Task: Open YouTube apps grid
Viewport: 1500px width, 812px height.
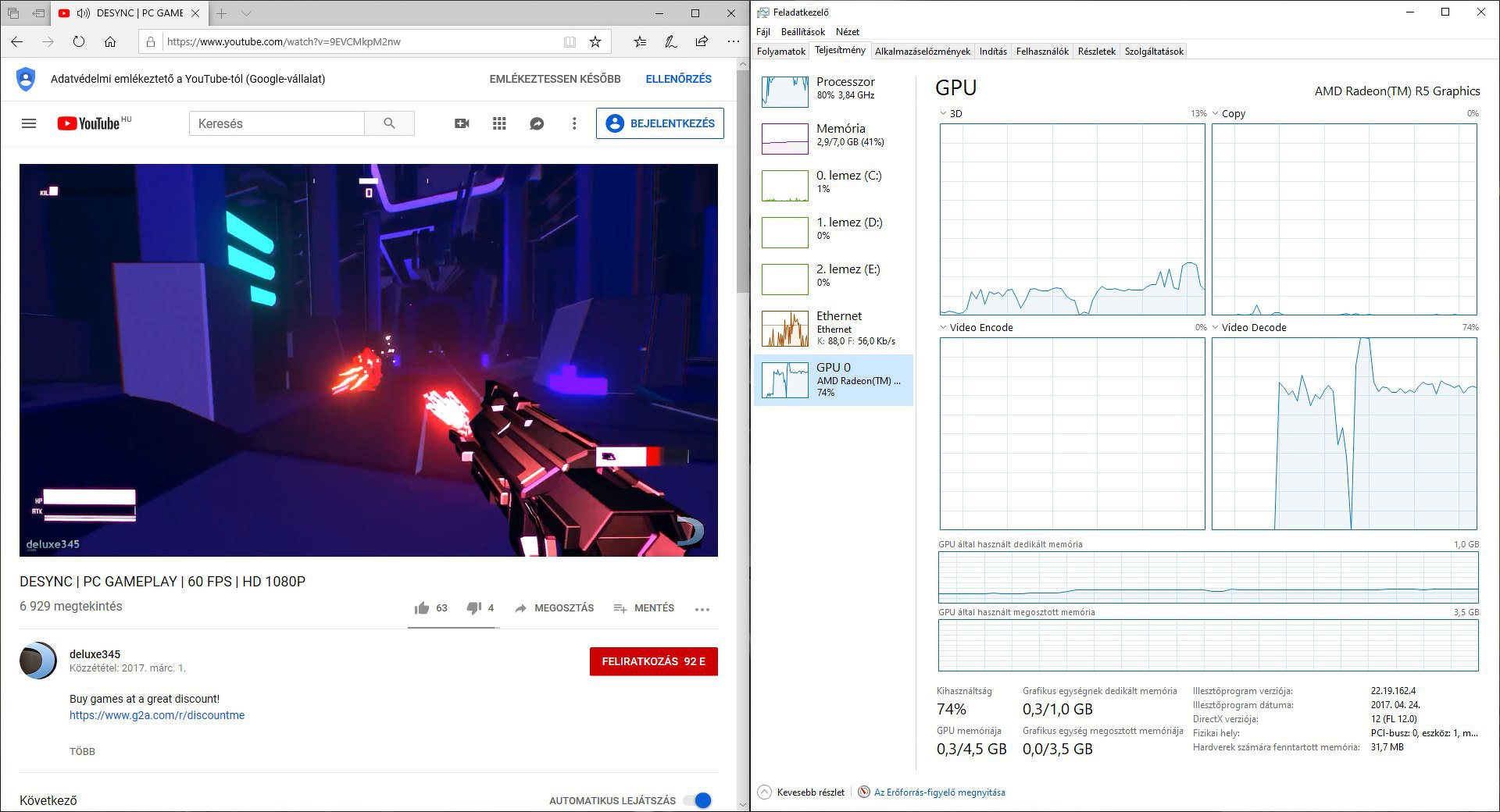Action: coord(499,123)
